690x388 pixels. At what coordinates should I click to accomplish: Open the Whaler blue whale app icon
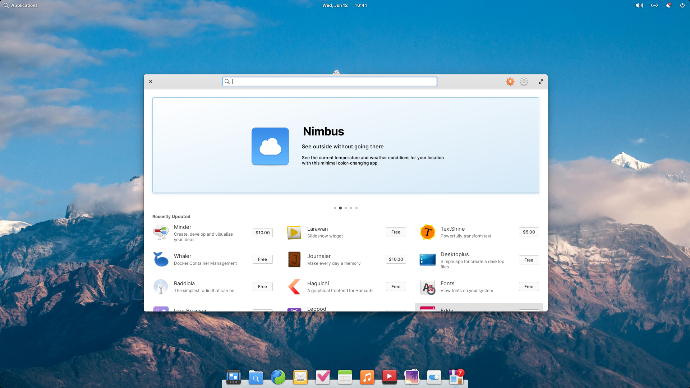tap(161, 260)
